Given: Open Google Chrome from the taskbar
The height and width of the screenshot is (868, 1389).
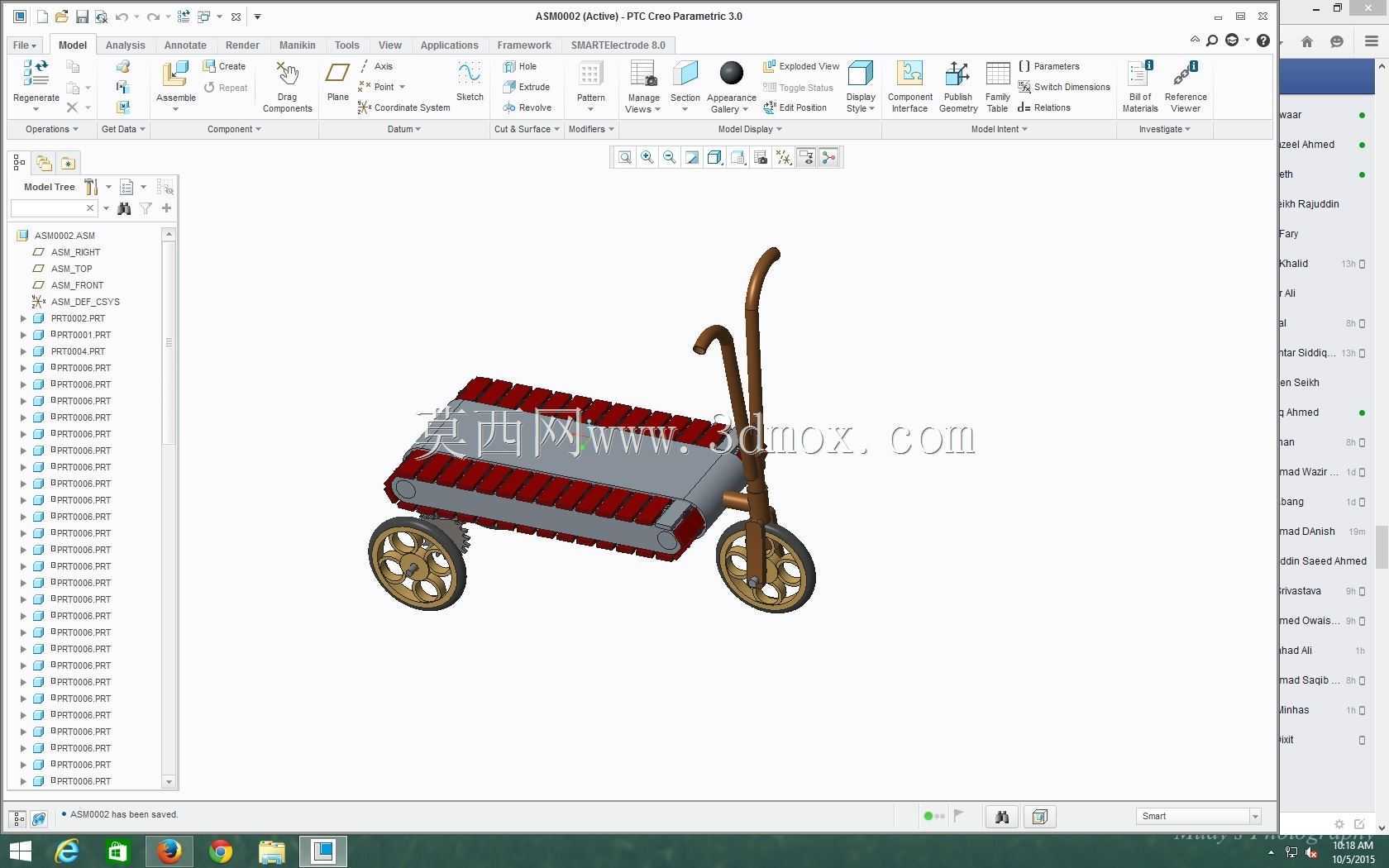Looking at the screenshot, I should click(221, 851).
